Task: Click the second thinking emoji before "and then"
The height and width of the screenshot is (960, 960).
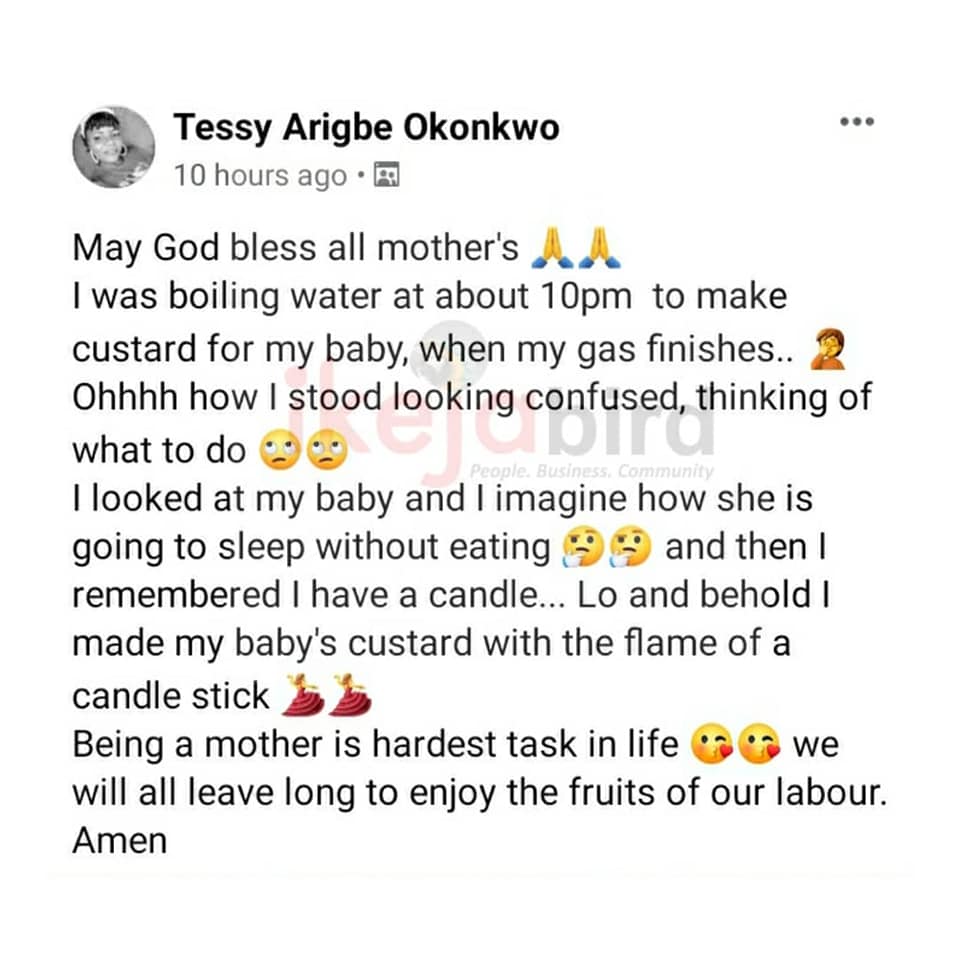Action: 631,547
